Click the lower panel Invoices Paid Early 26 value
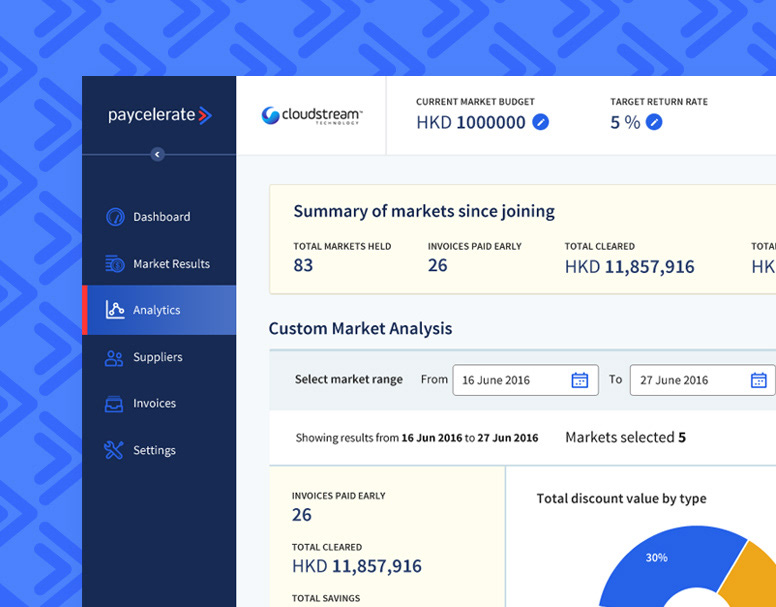 [x=302, y=515]
